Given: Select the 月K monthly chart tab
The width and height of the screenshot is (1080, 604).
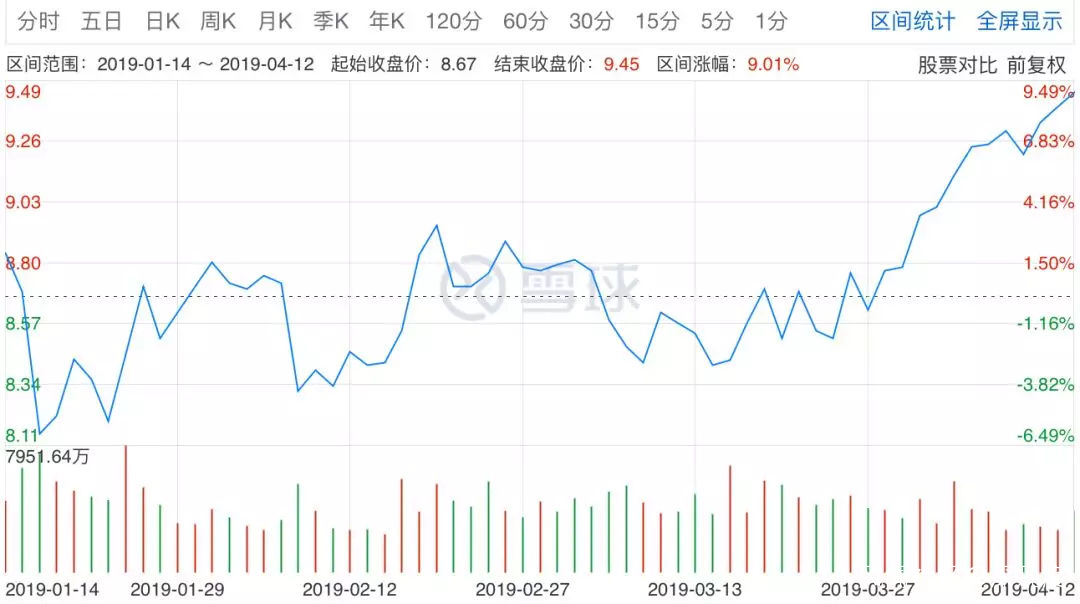Looking at the screenshot, I should click(x=275, y=21).
